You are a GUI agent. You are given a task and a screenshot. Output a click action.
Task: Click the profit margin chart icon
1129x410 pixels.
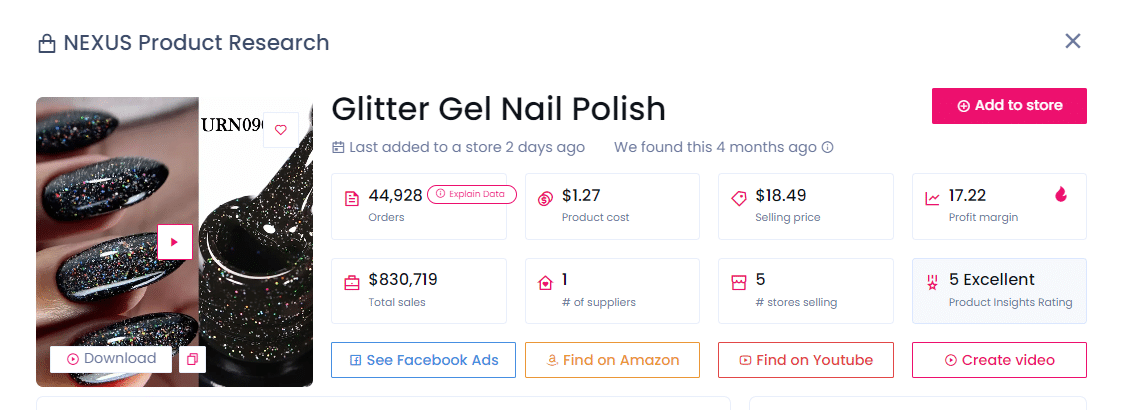point(933,198)
